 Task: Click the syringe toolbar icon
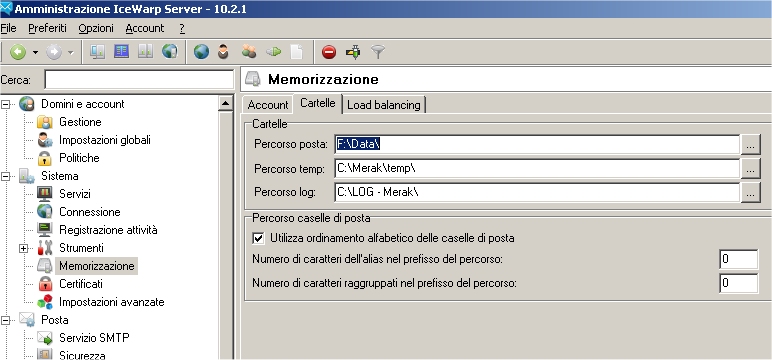pos(353,52)
